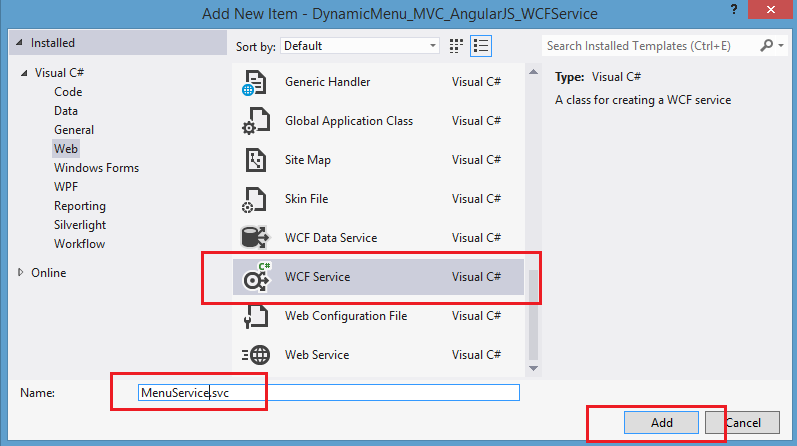The width and height of the screenshot is (797, 446).
Task: Select the Global Application Class icon
Action: pyautogui.click(x=254, y=121)
